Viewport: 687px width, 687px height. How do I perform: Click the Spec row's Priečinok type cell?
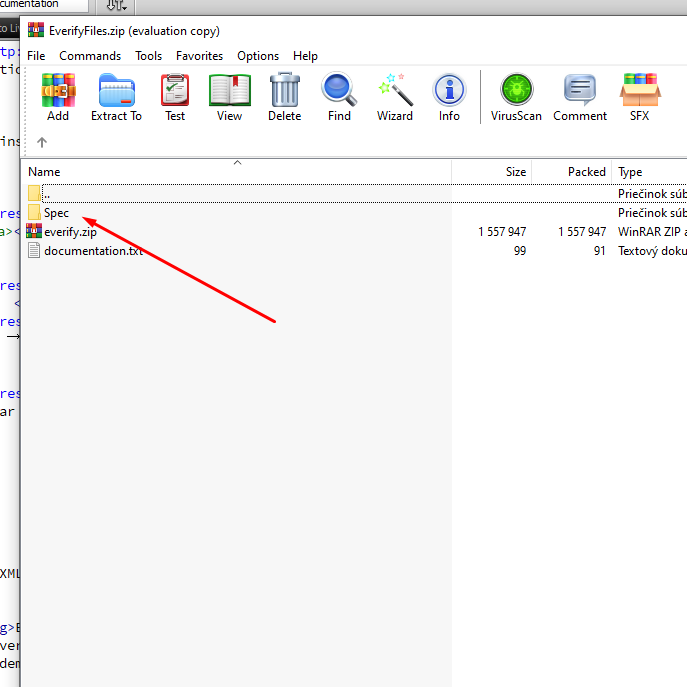tap(652, 213)
